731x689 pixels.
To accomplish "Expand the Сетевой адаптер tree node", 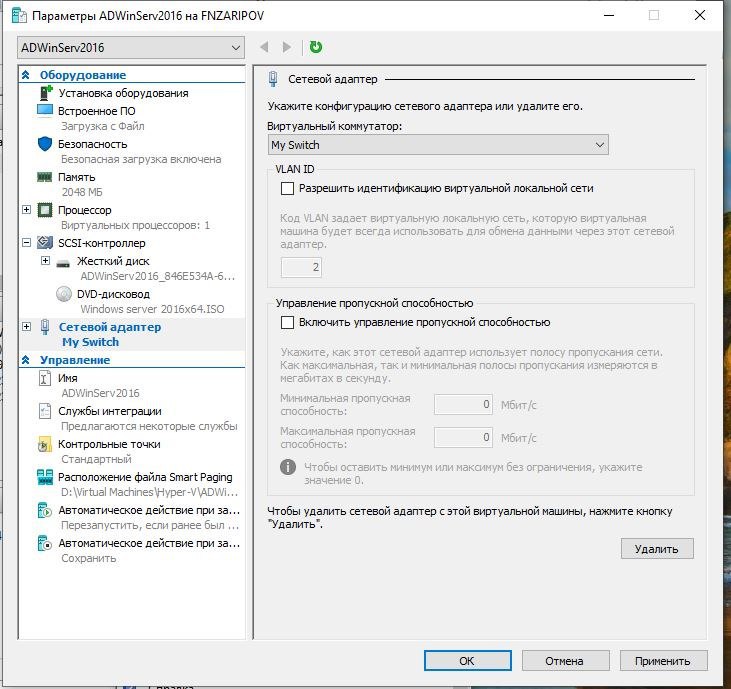I will coord(27,327).
